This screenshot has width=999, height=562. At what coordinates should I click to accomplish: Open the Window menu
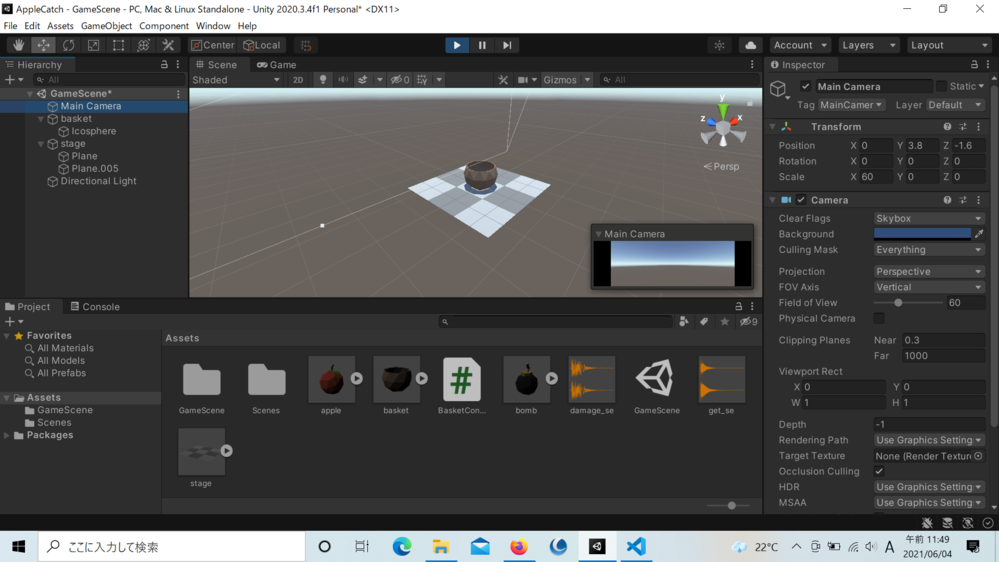[213, 26]
